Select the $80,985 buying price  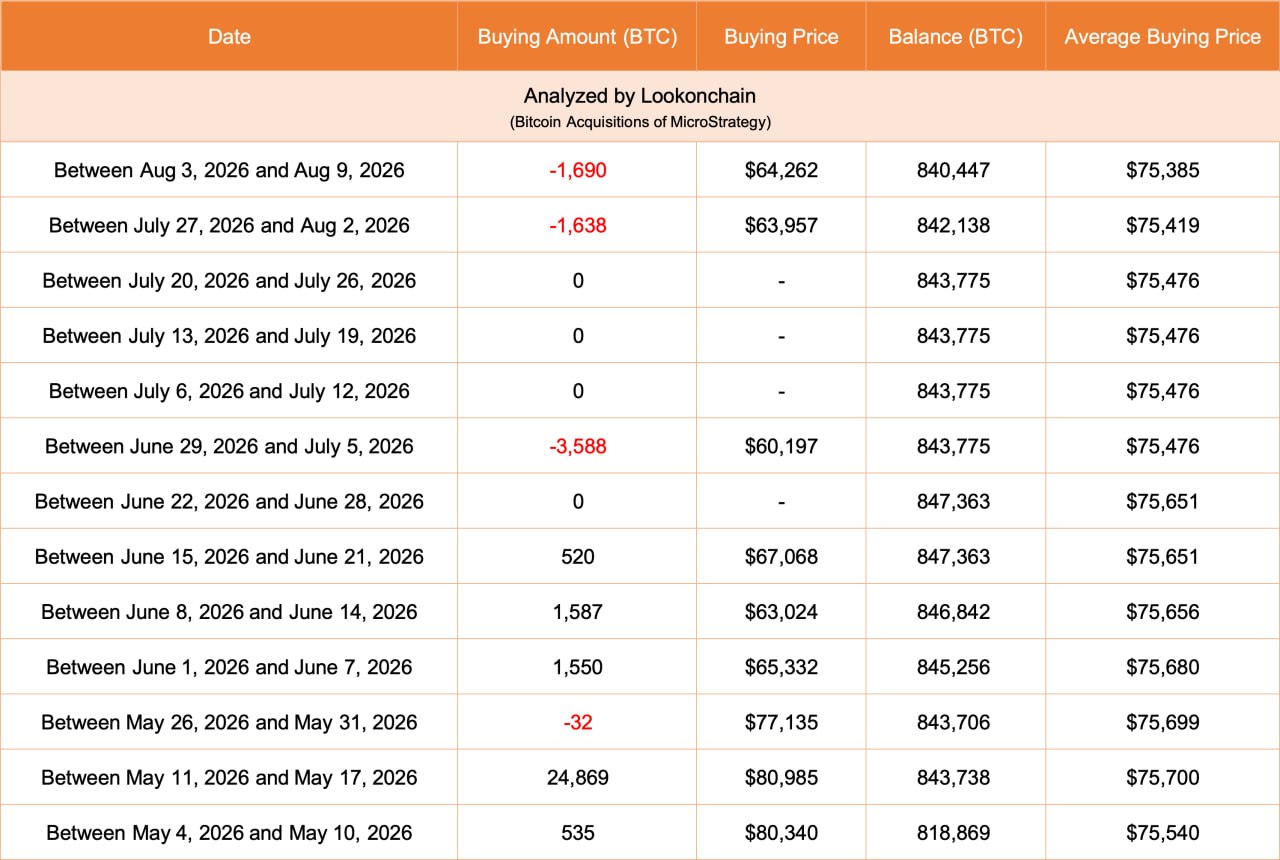(x=781, y=777)
